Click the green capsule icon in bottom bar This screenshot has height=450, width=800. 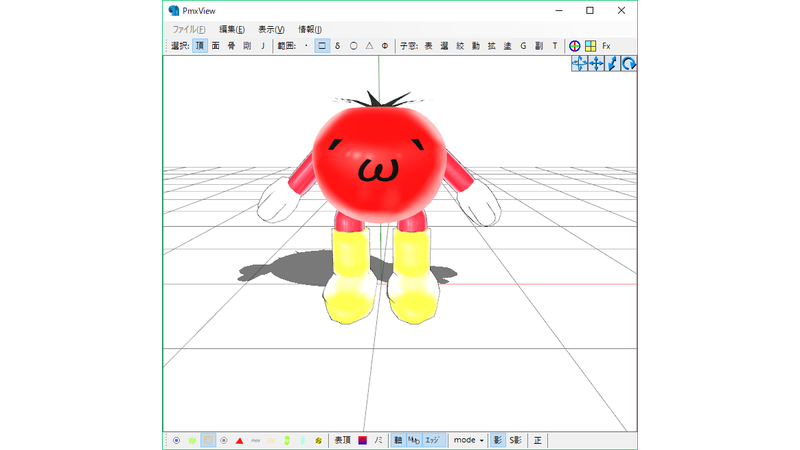(x=287, y=440)
